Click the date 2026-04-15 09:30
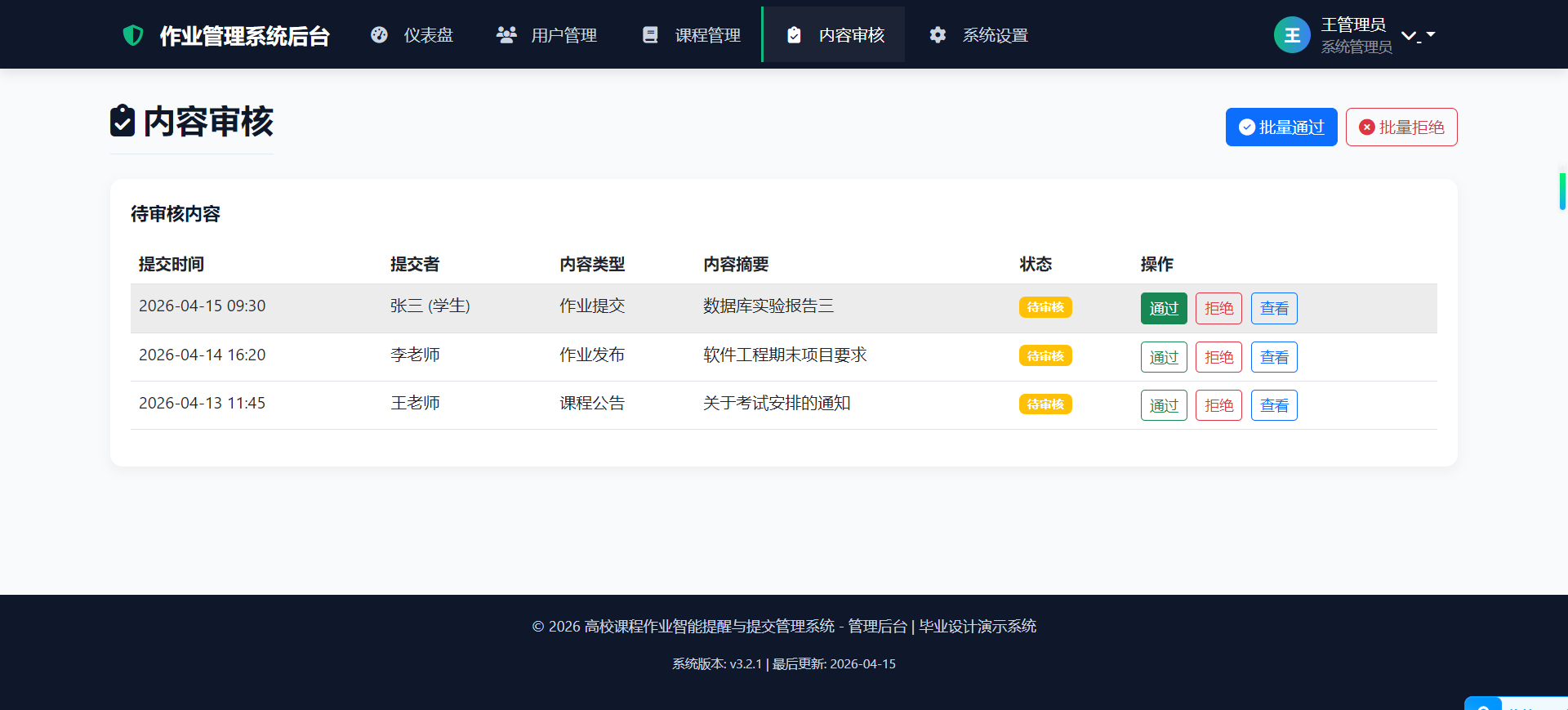 (203, 306)
